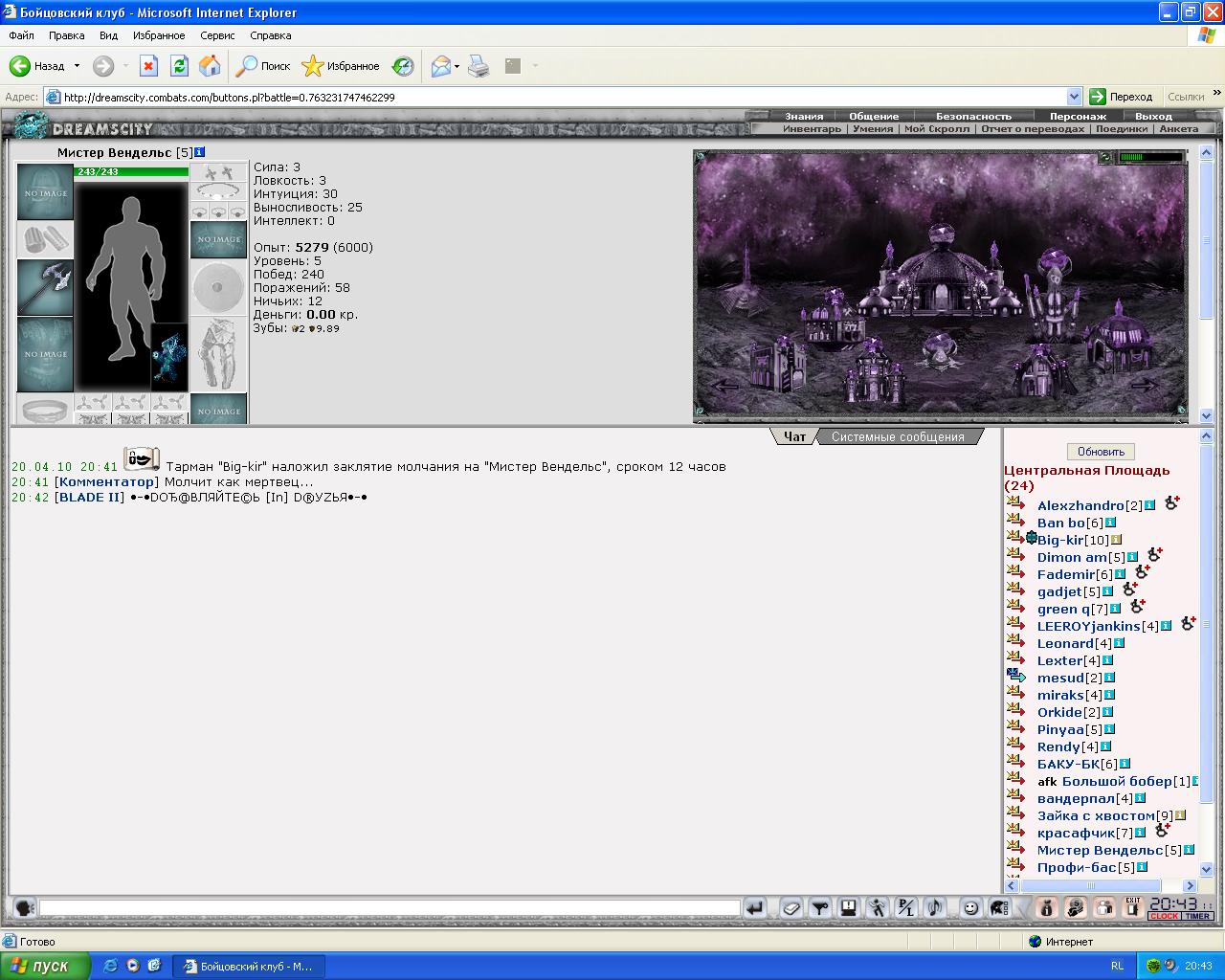Click the money bag icon in bottom bar
Image resolution: width=1225 pixels, height=980 pixels.
(x=1046, y=907)
